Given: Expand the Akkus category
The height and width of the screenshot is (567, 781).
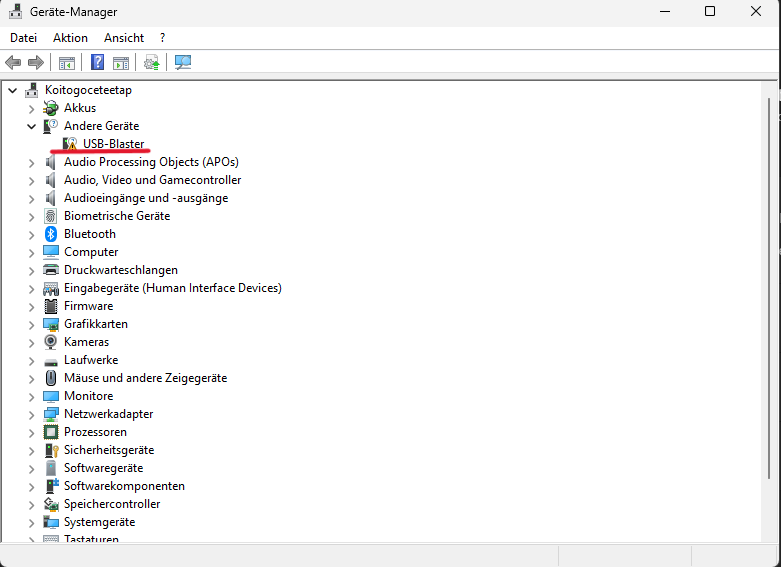Looking at the screenshot, I should point(32,108).
